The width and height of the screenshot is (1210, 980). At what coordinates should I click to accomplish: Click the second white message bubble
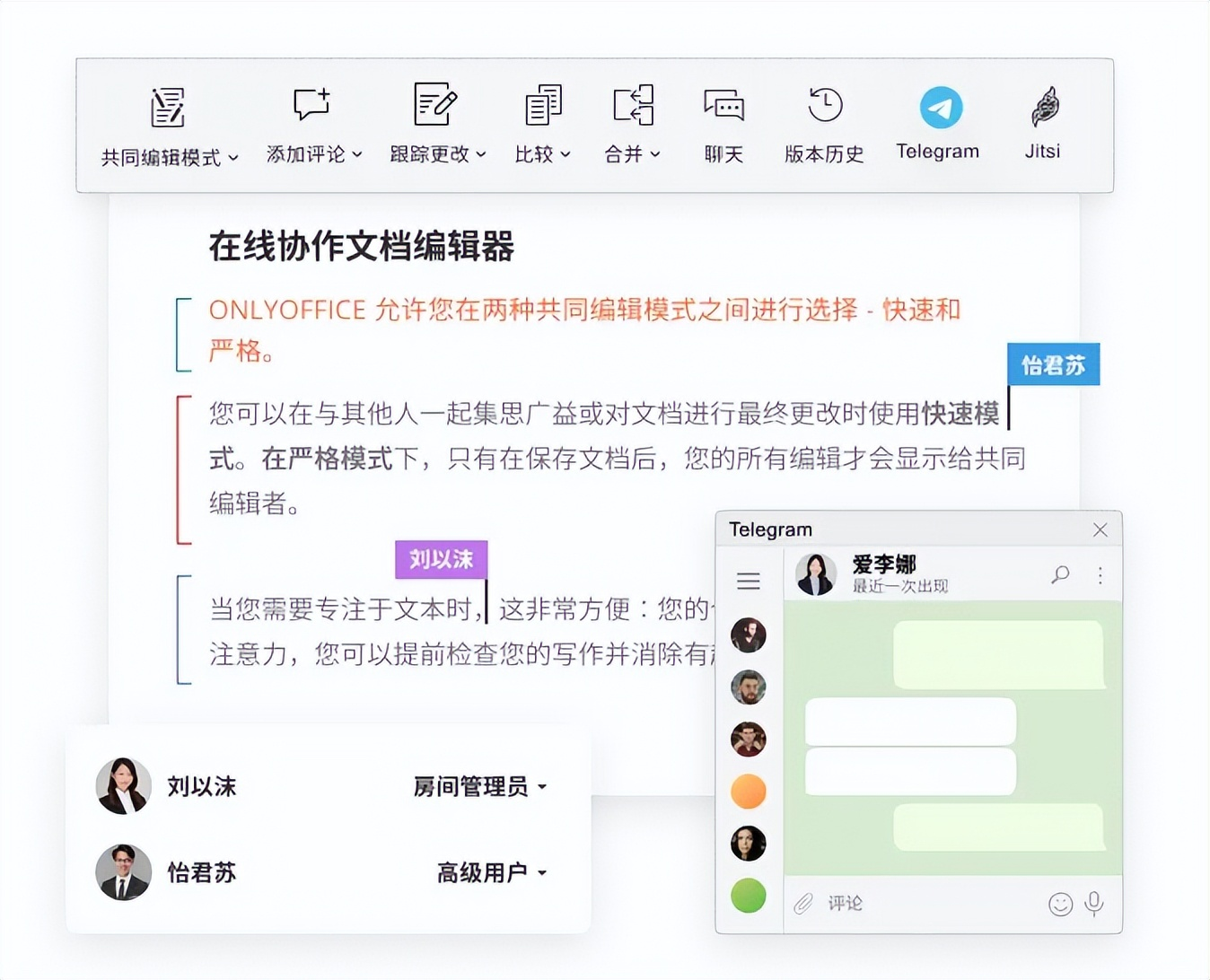tap(910, 772)
